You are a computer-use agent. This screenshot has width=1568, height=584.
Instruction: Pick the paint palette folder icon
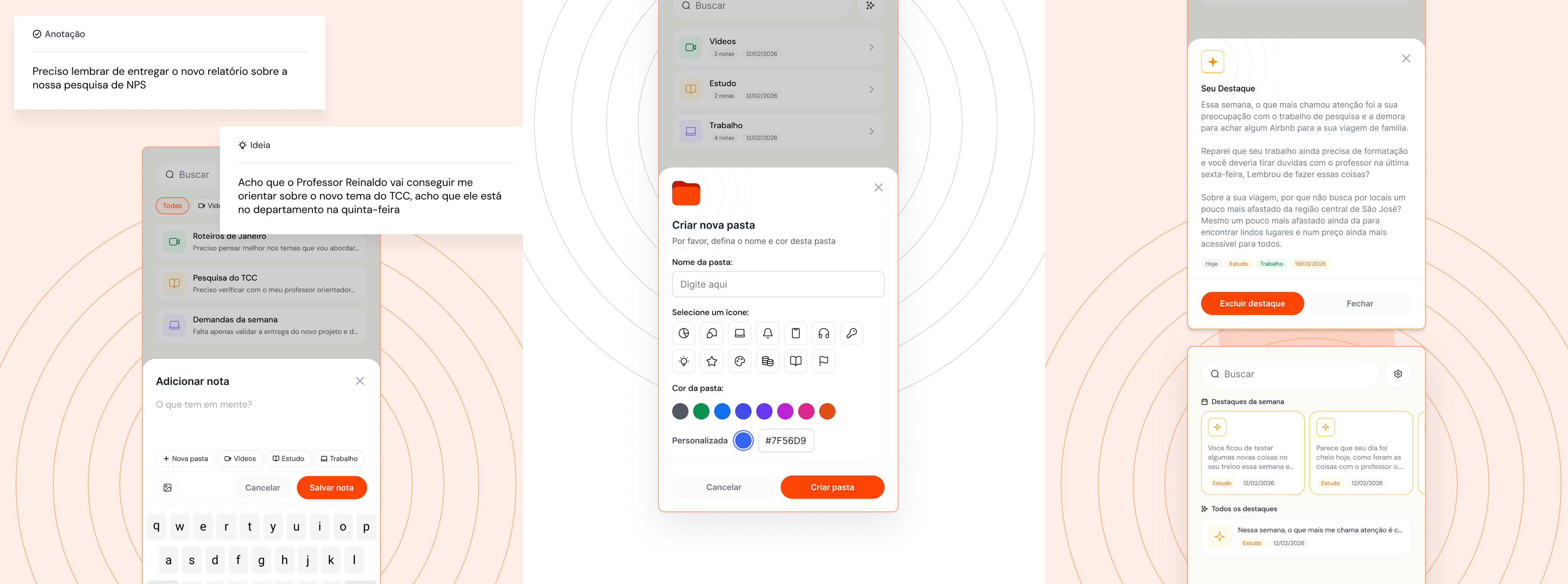click(739, 362)
